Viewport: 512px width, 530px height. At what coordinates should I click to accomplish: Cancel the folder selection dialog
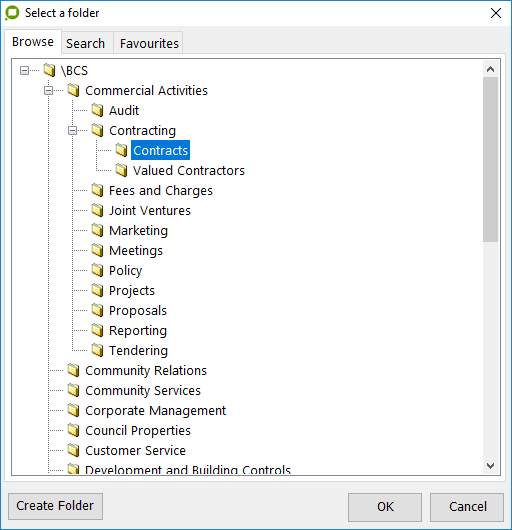coord(467,507)
